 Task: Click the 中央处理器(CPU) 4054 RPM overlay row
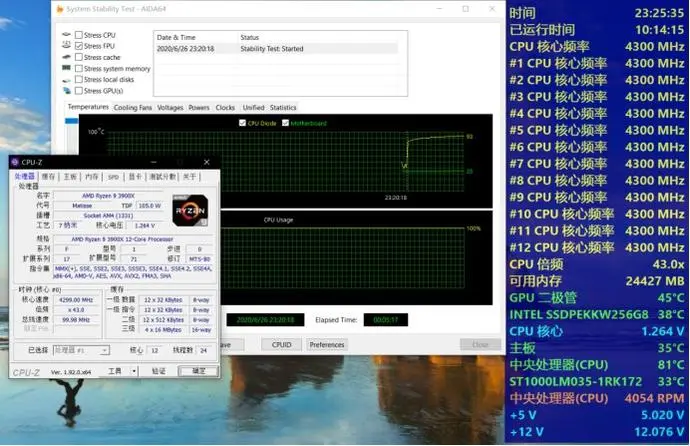pyautogui.click(x=597, y=398)
